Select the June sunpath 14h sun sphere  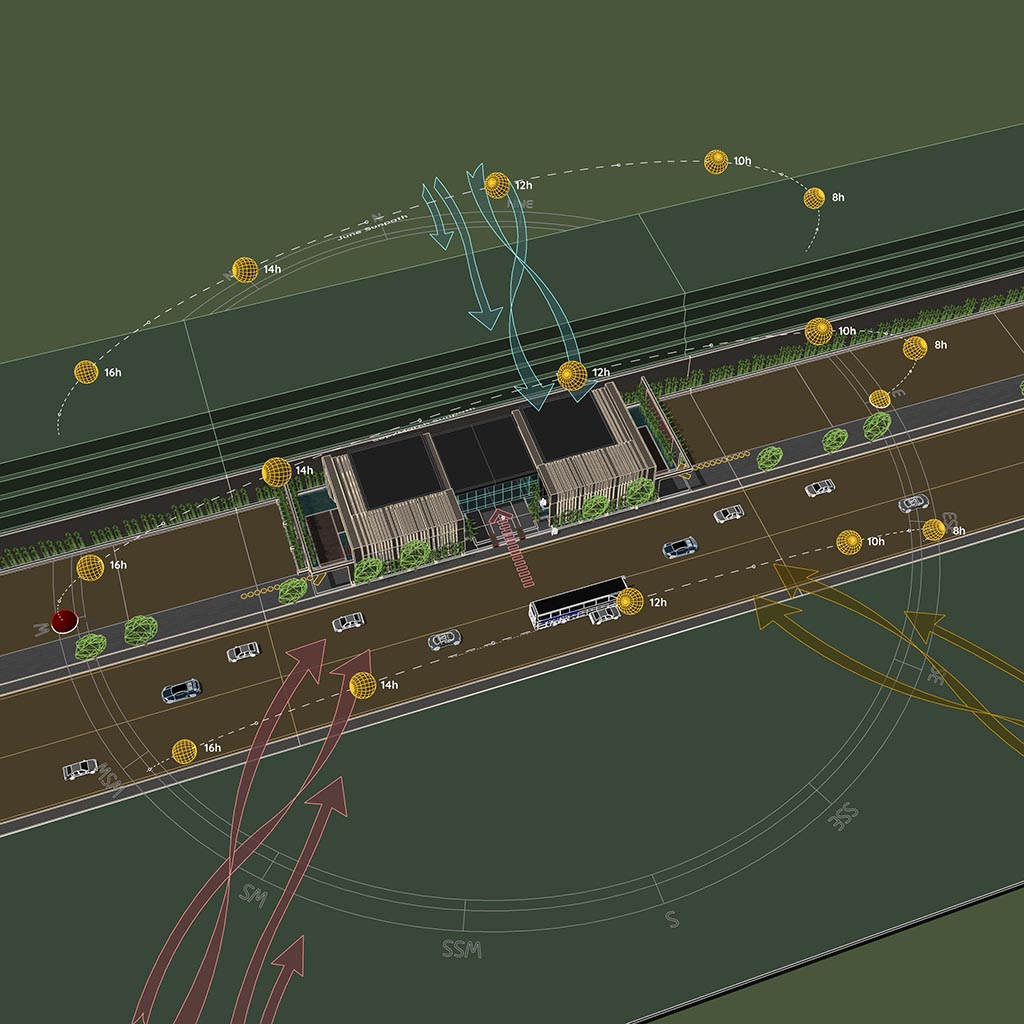(x=245, y=270)
